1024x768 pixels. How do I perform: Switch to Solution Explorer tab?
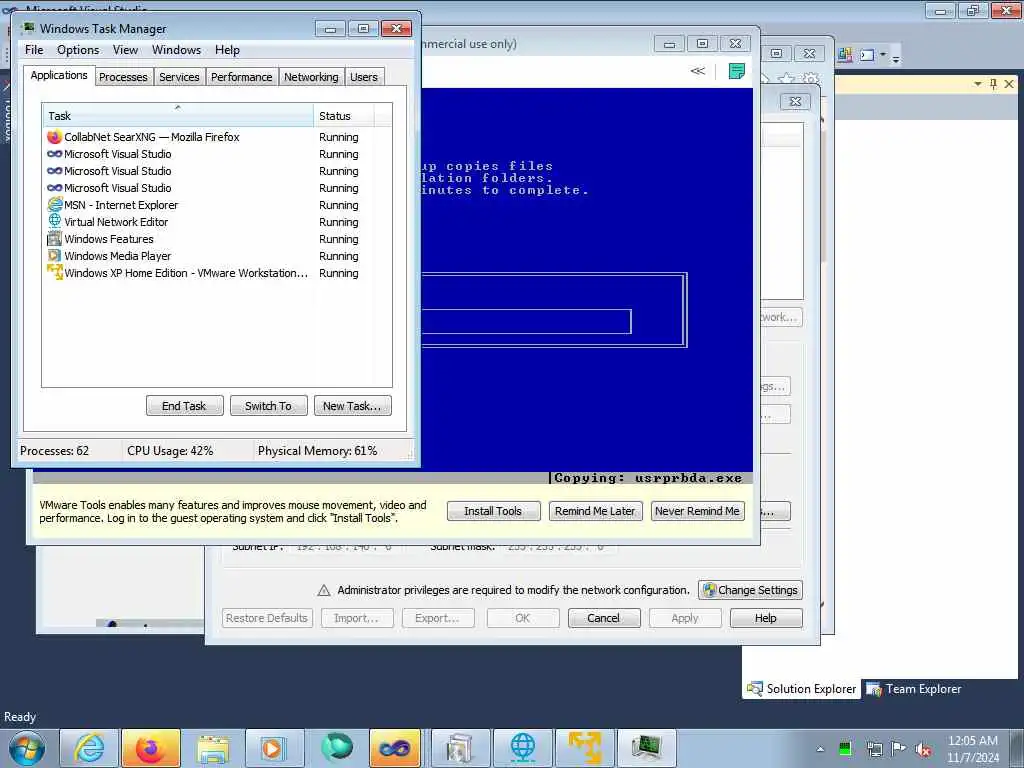(801, 688)
